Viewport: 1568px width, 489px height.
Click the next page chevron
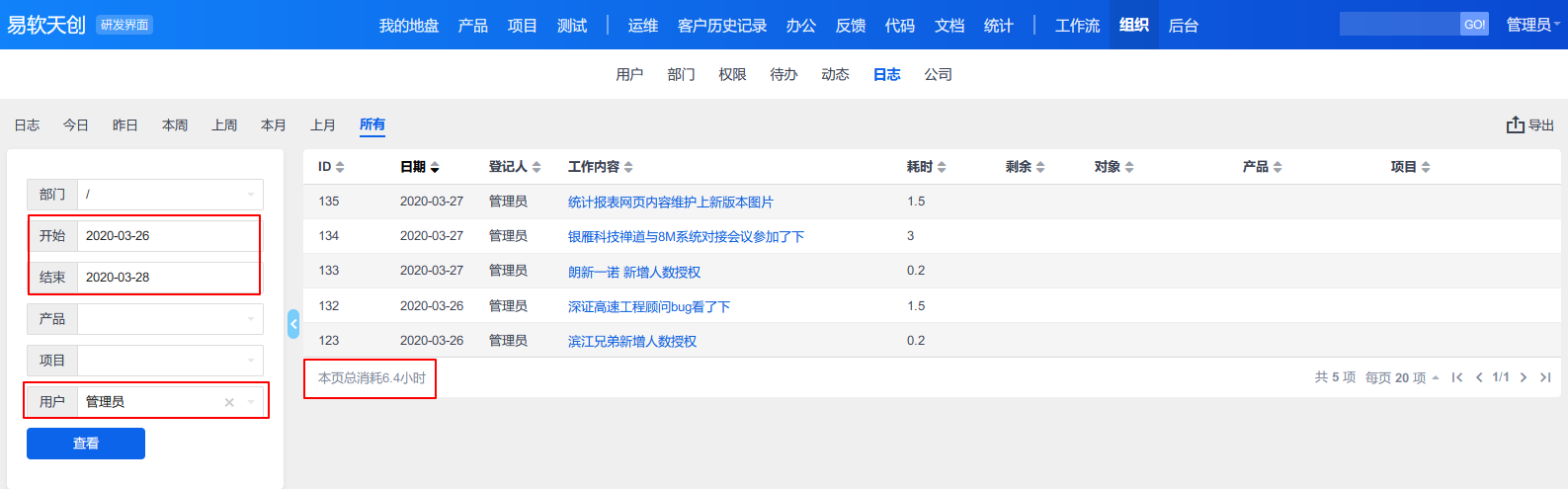1524,377
